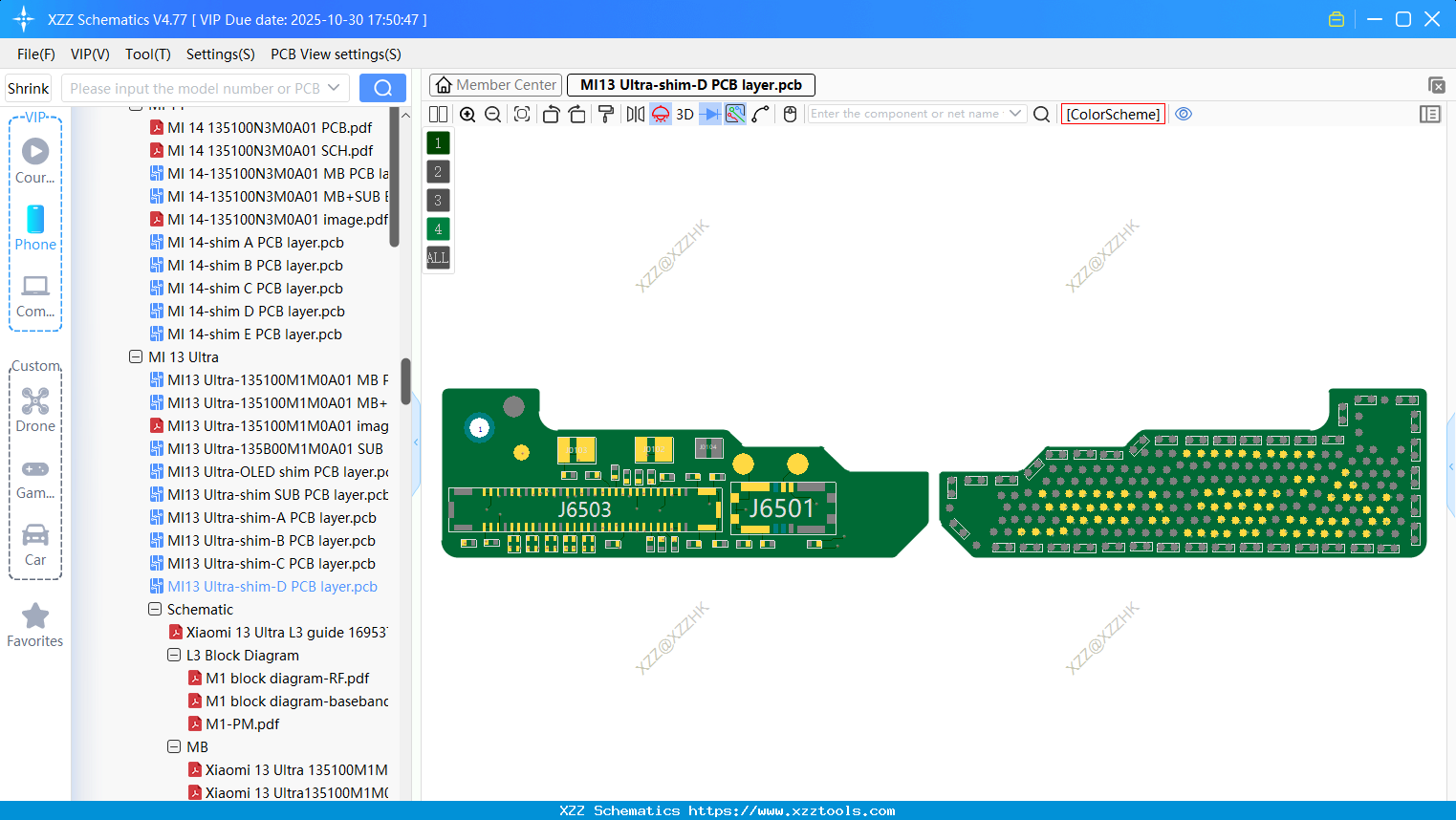The height and width of the screenshot is (820, 1456).
Task: Select the Zoom In tool
Action: click(x=467, y=114)
